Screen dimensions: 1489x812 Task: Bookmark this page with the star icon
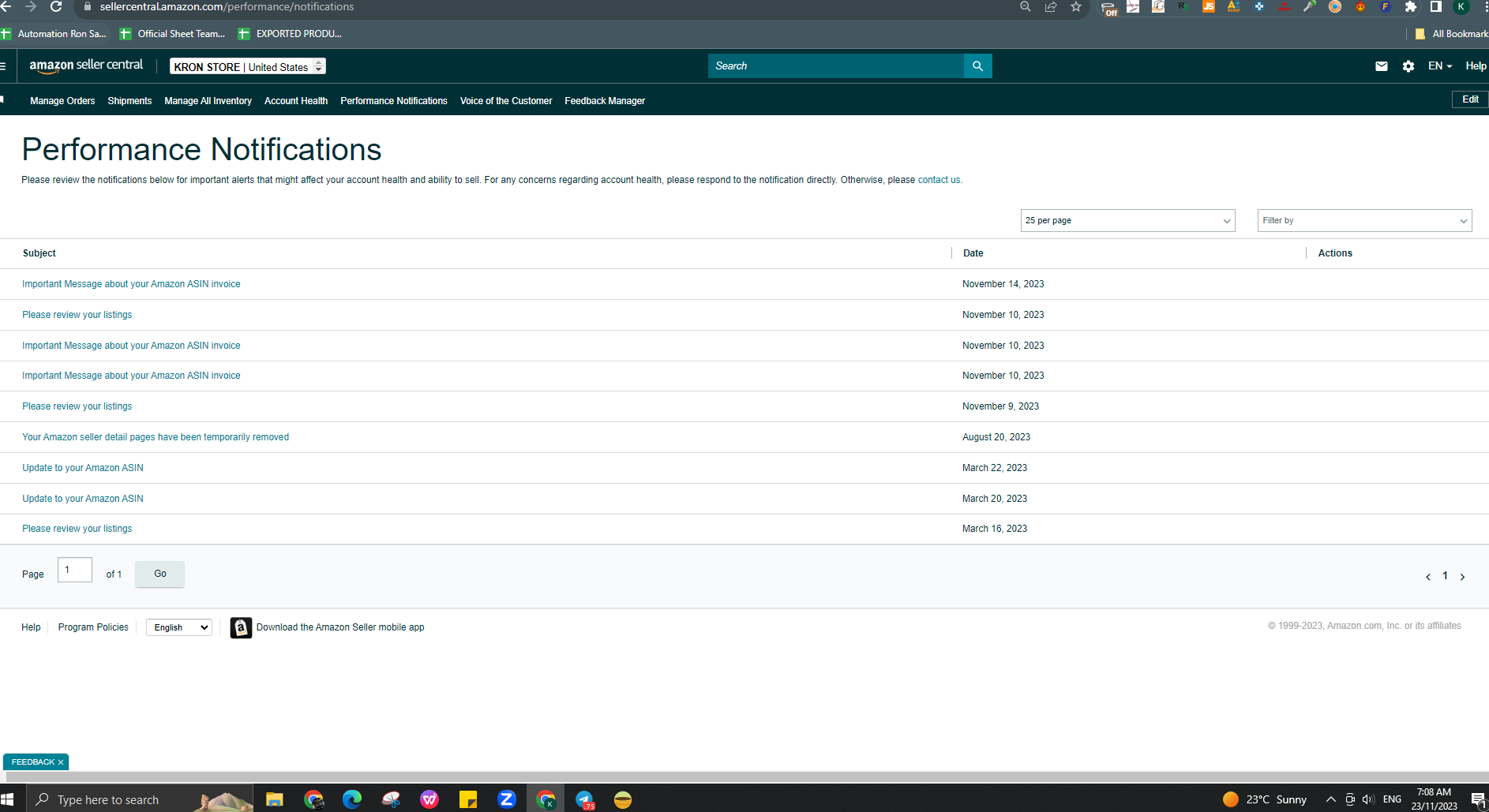(1076, 6)
